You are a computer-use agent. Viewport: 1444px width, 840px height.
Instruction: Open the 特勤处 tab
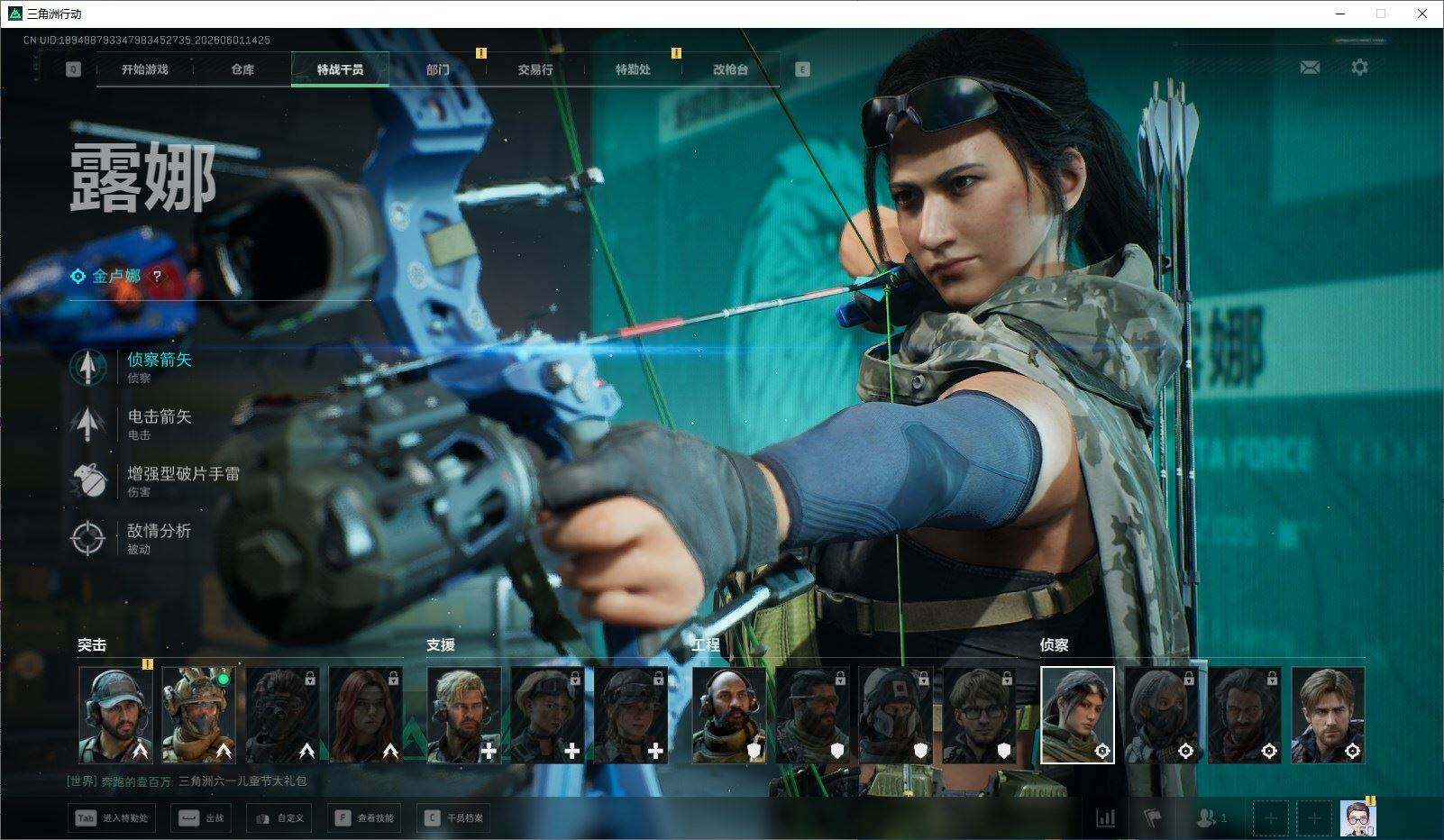pos(633,69)
